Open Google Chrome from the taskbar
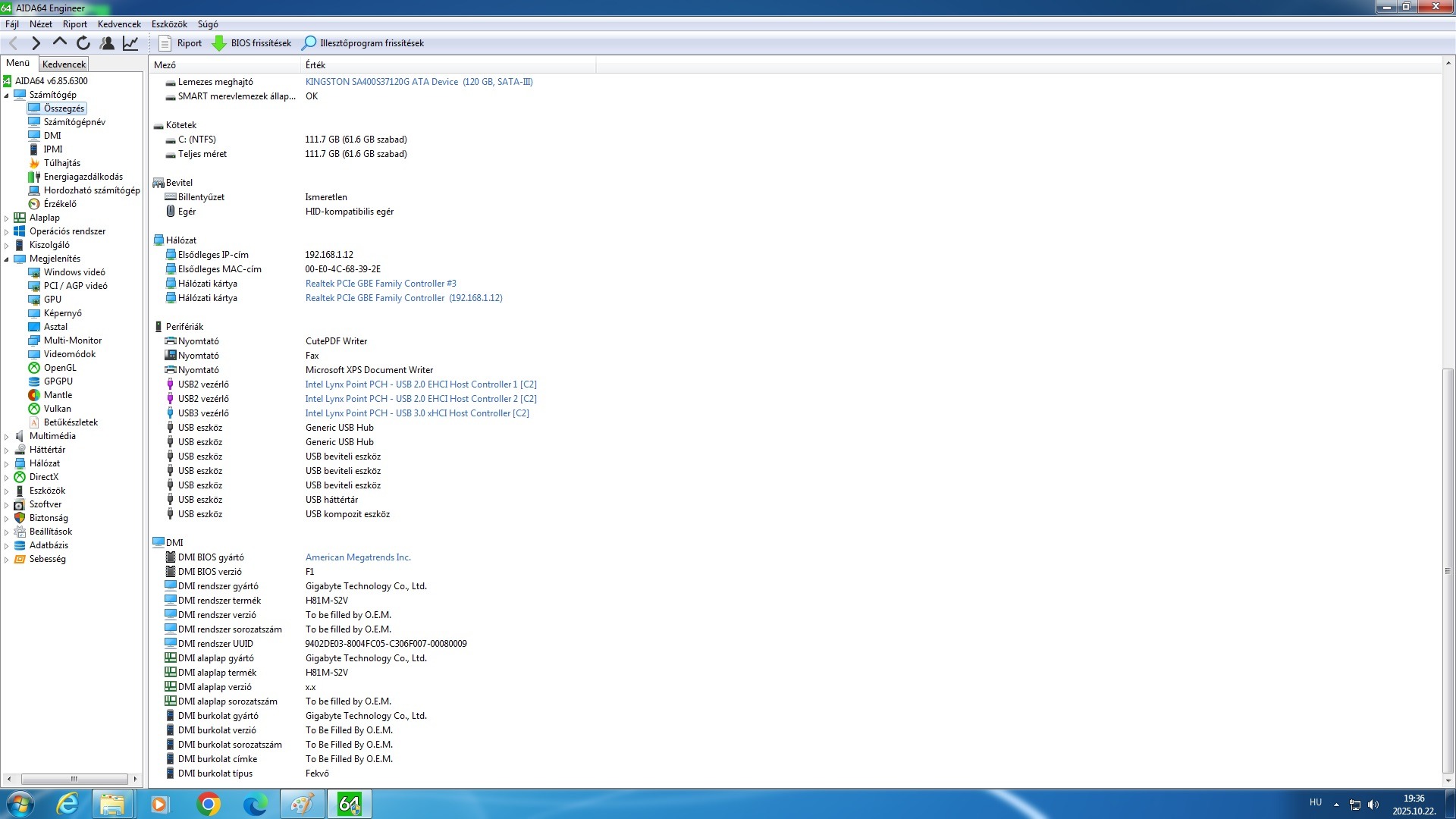Viewport: 1456px width, 819px height. [208, 804]
